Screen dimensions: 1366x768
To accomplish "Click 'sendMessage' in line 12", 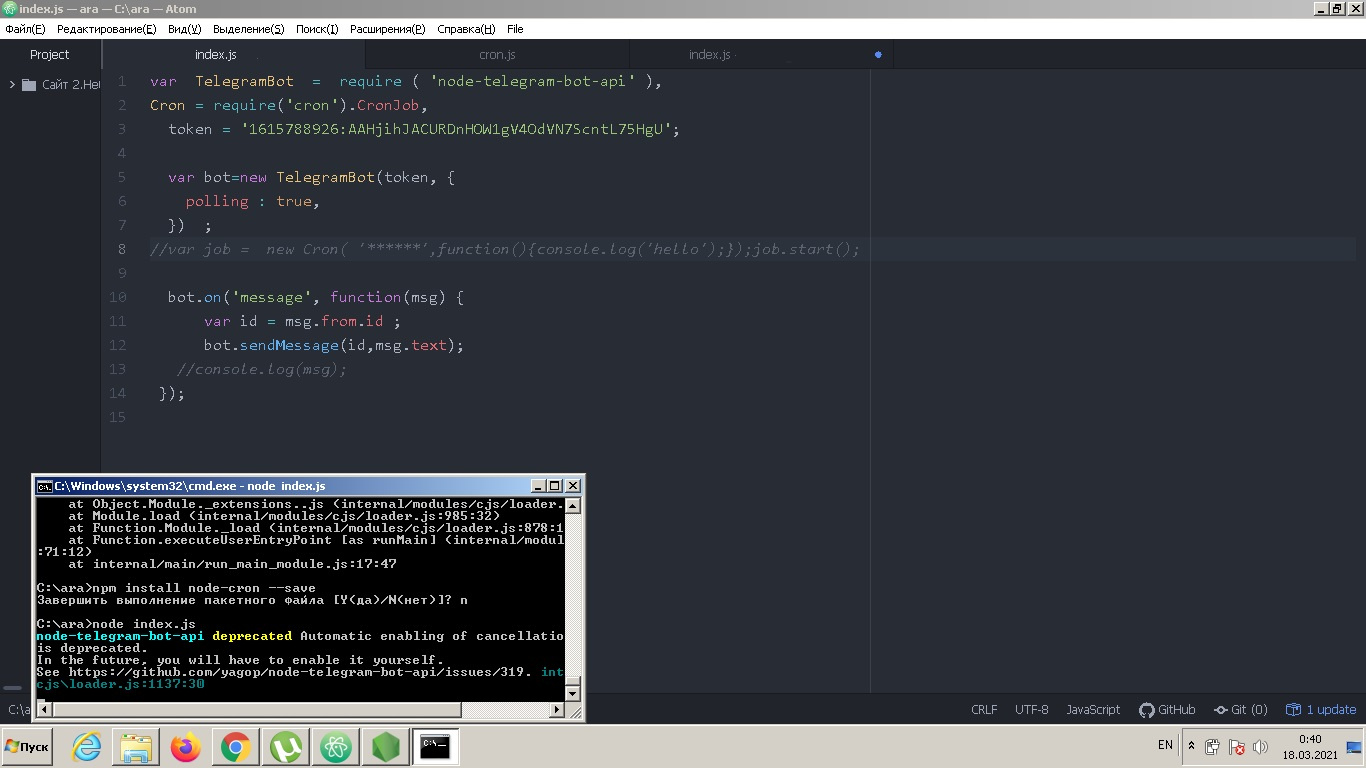I will point(289,345).
